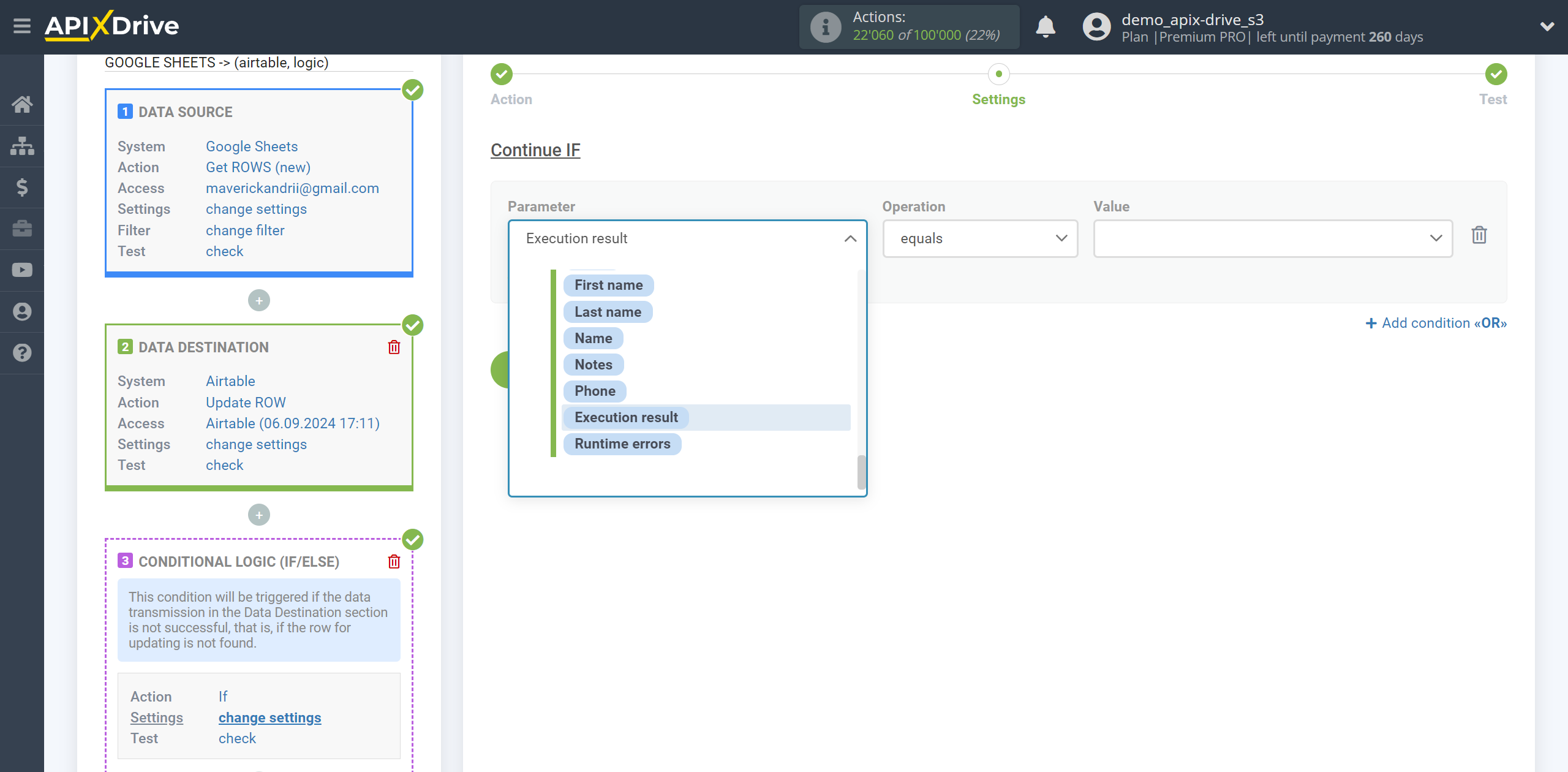Open the Operation equals dropdown
1568x772 pixels.
coord(980,238)
